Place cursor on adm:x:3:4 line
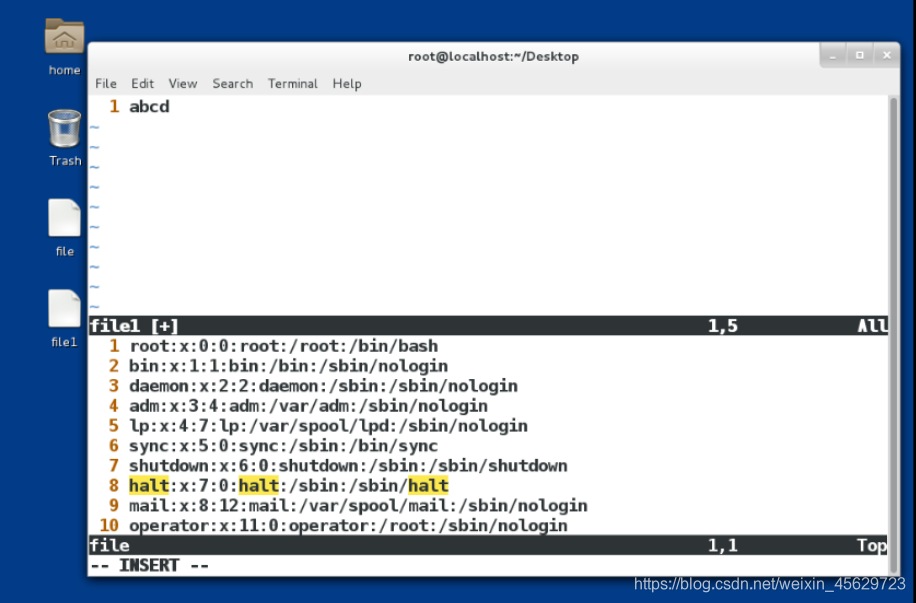The image size is (916, 603). 308,406
